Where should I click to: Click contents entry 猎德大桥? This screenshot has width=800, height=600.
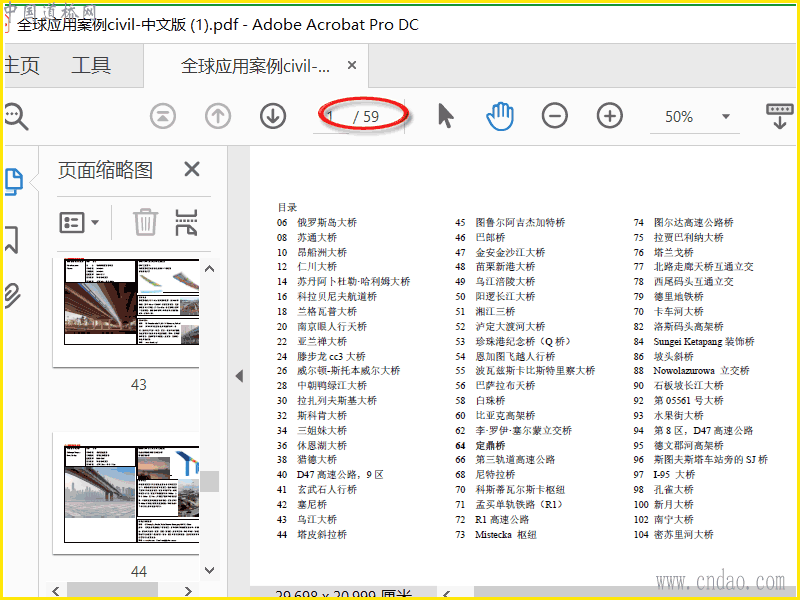[x=317, y=460]
